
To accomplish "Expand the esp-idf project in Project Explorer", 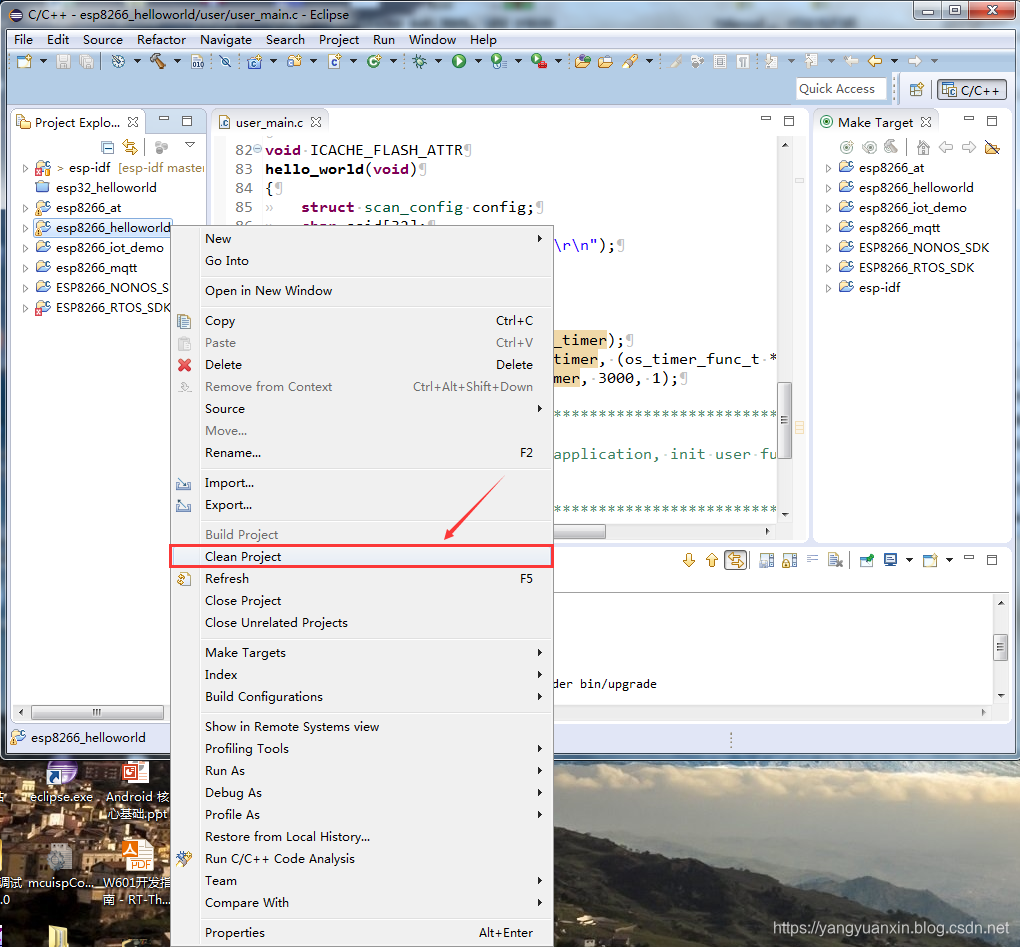I will [25, 168].
